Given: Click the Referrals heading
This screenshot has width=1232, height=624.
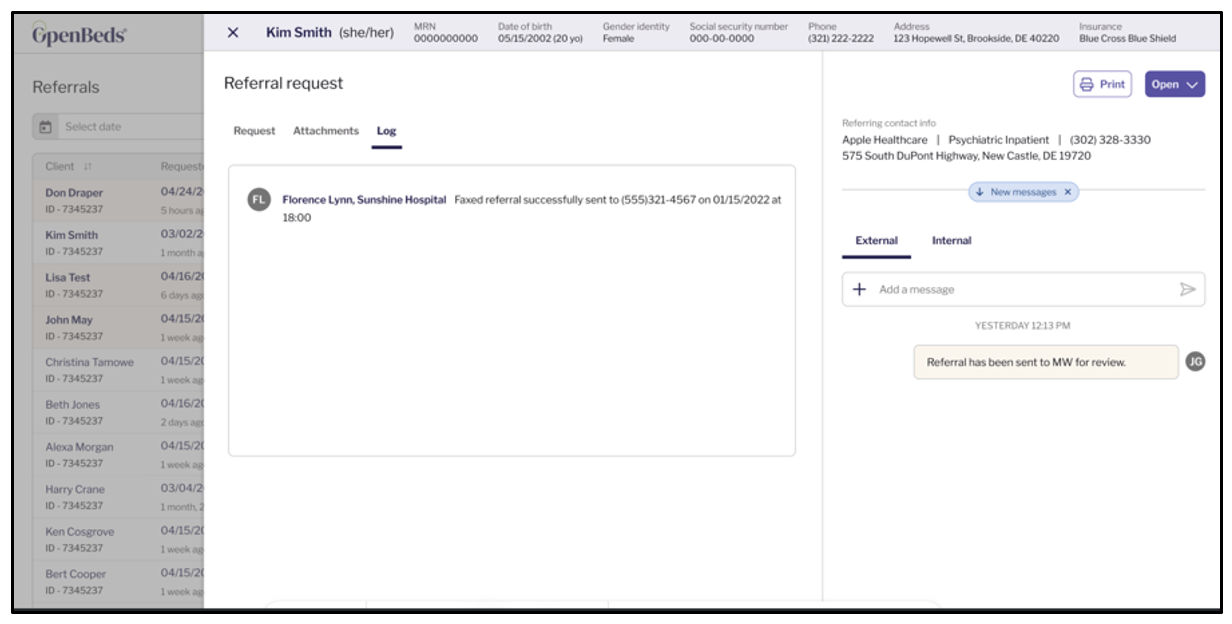Looking at the screenshot, I should (66, 87).
